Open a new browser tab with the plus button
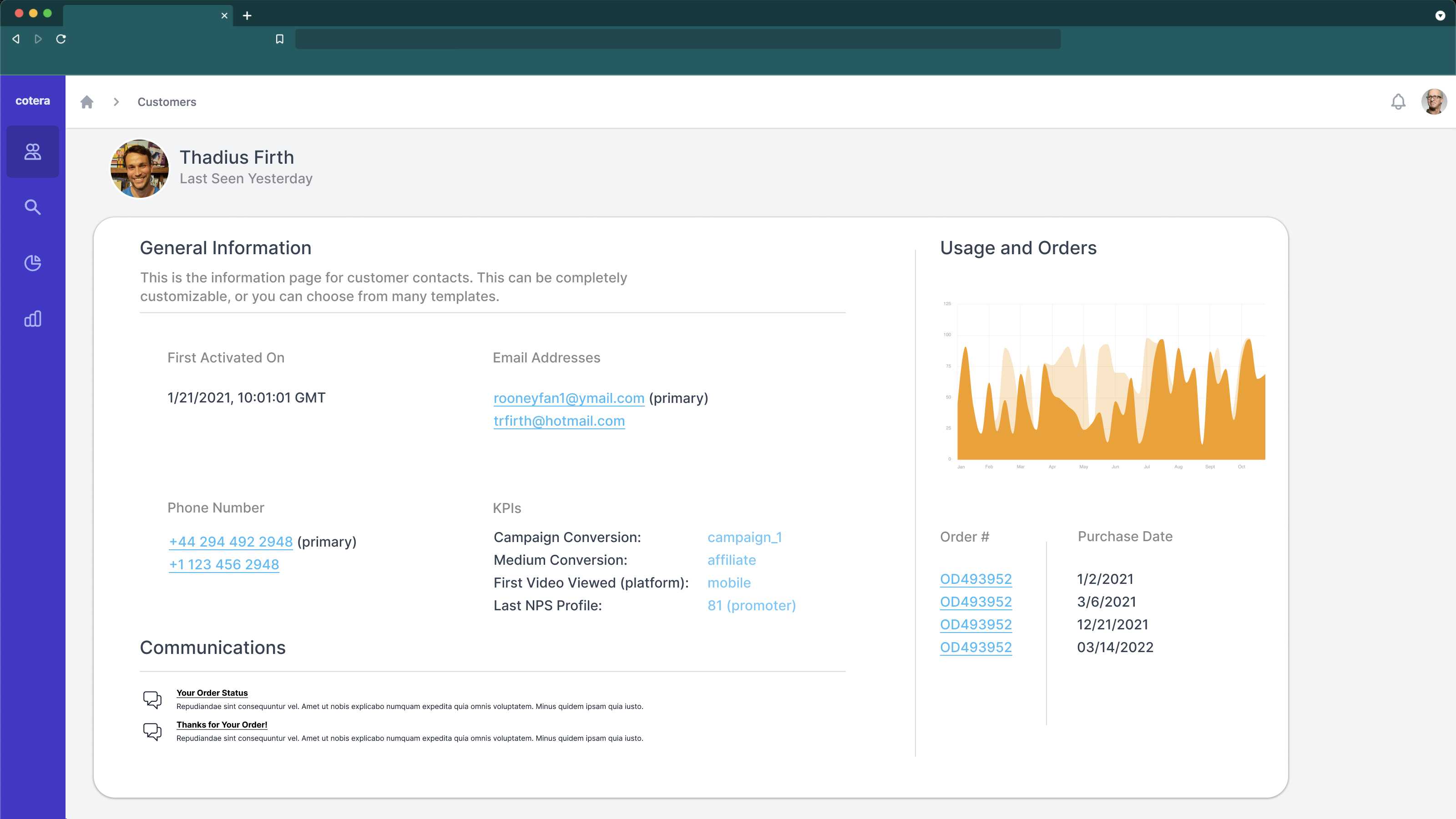The height and width of the screenshot is (819, 1456). (248, 16)
